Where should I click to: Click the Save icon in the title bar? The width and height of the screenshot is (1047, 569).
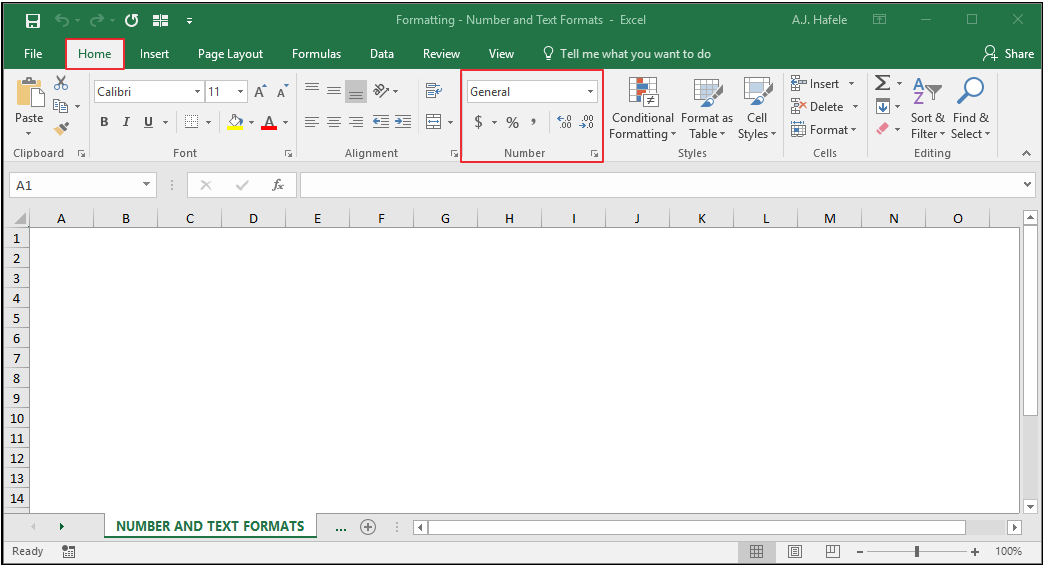point(33,21)
